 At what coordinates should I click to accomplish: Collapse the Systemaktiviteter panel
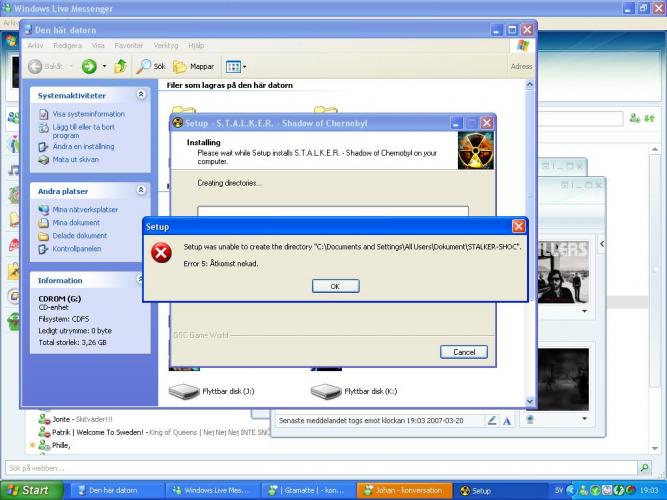(141, 95)
